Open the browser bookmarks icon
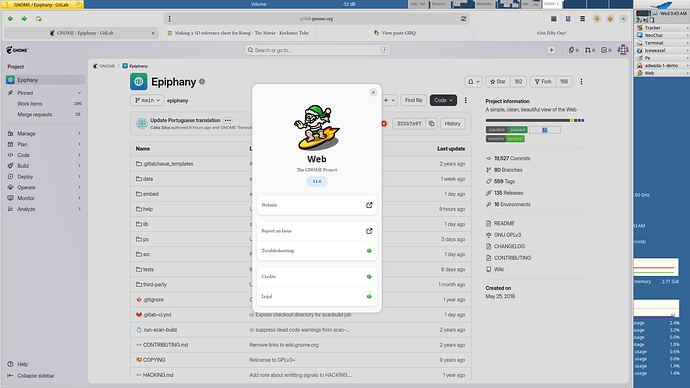 point(568,18)
